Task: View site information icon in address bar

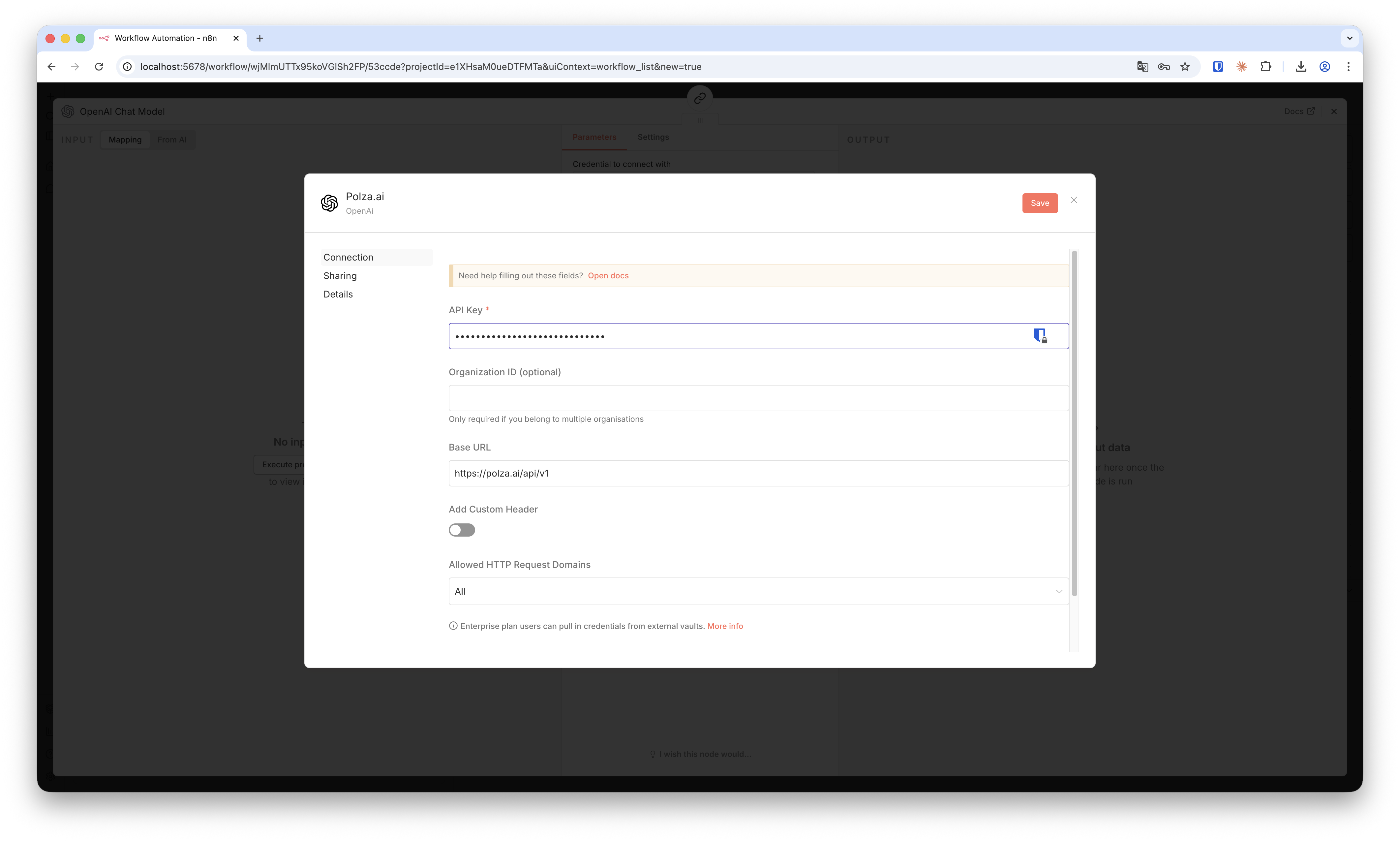Action: click(x=128, y=67)
